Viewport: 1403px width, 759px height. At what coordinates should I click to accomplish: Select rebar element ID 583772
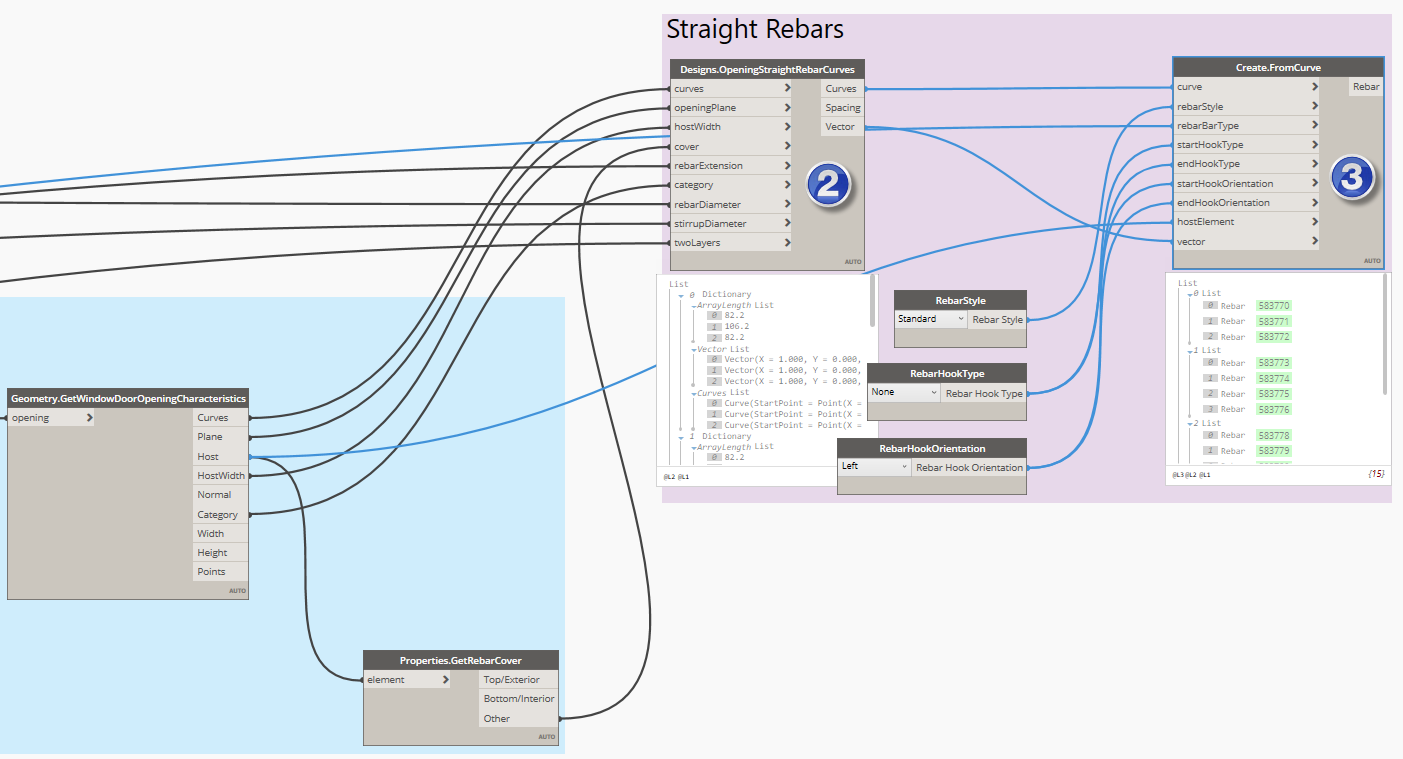click(1274, 337)
